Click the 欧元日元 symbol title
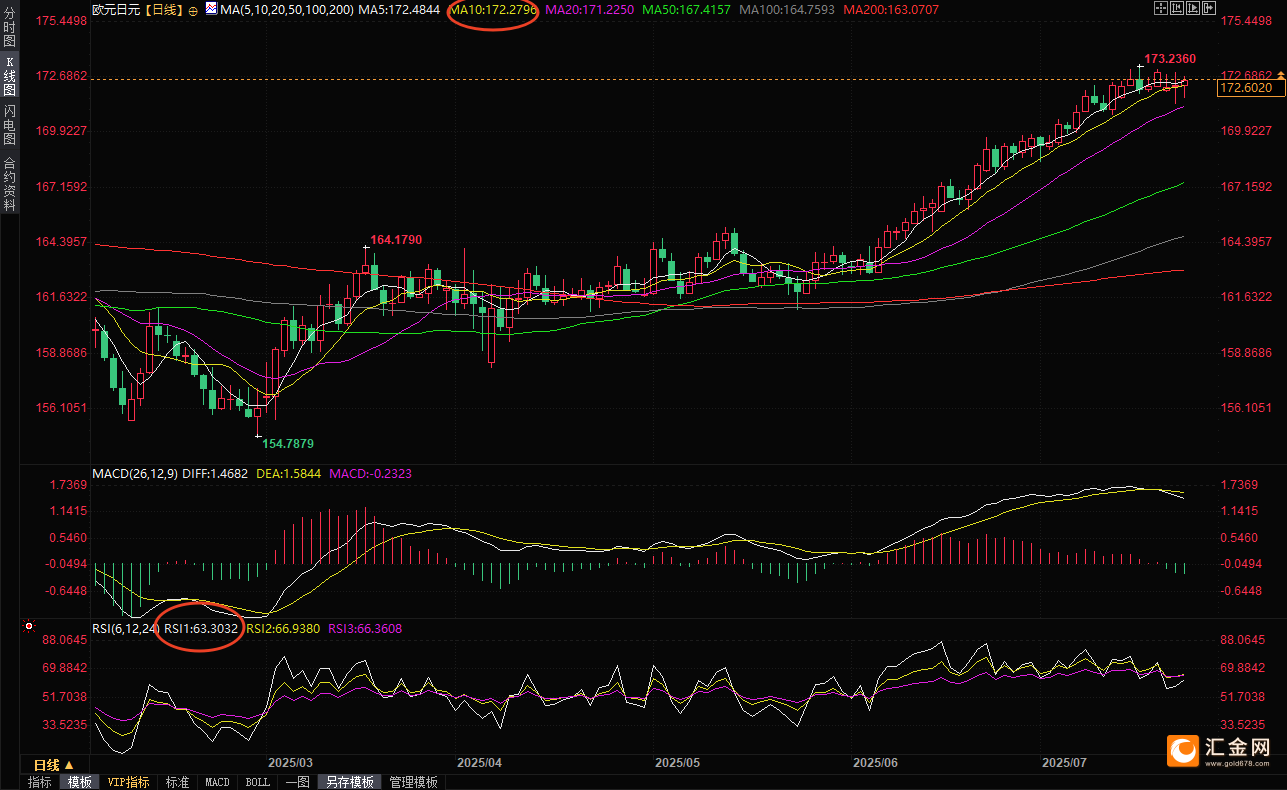The width and height of the screenshot is (1287, 790). coord(116,9)
